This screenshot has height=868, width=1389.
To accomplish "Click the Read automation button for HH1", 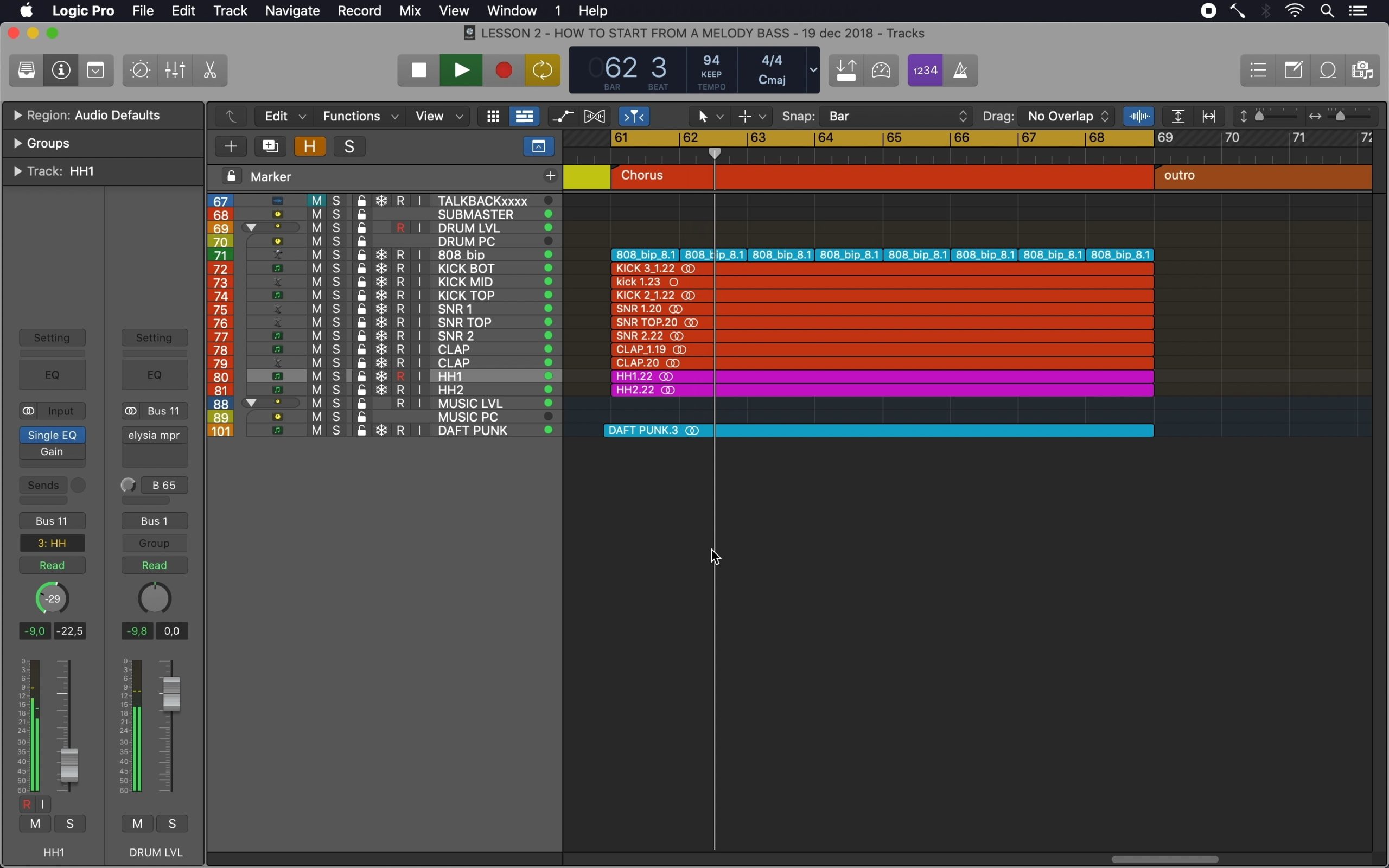I will 52,565.
